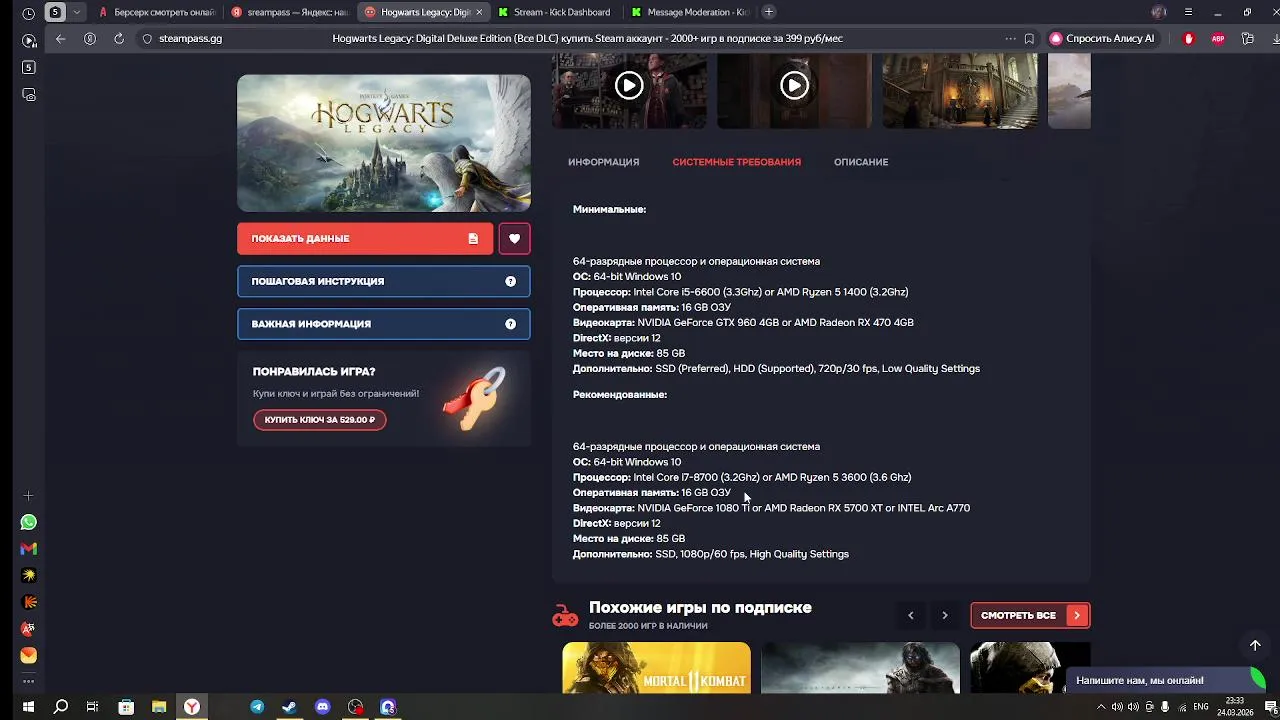The height and width of the screenshot is (720, 1280).
Task: Open Напишите нам, мы онлайн chat
Action: tap(1165, 680)
